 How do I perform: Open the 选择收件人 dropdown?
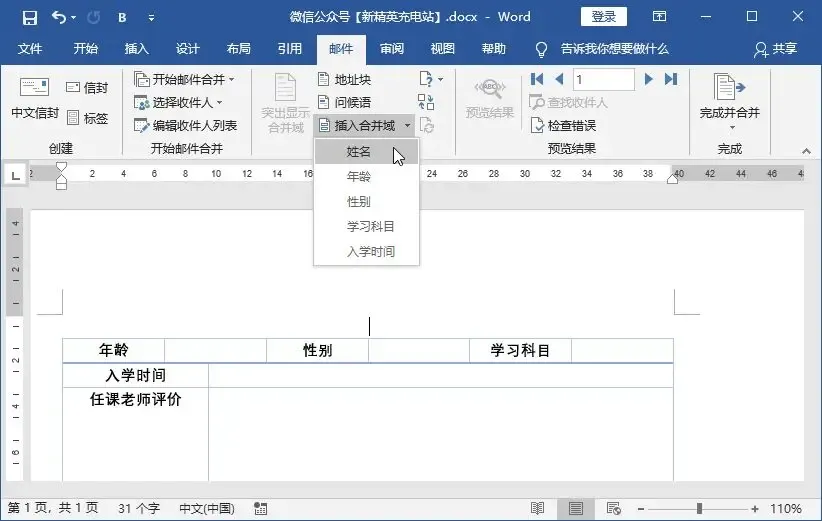click(179, 102)
